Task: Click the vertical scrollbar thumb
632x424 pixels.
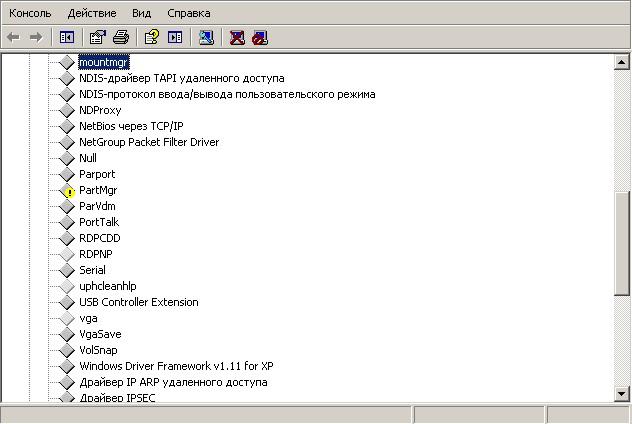Action: pos(622,245)
